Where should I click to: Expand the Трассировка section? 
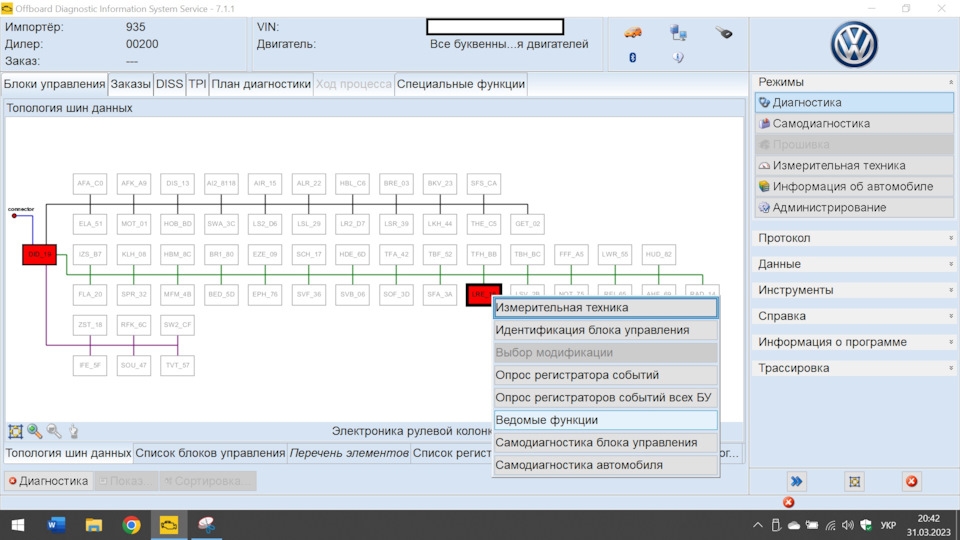(854, 368)
